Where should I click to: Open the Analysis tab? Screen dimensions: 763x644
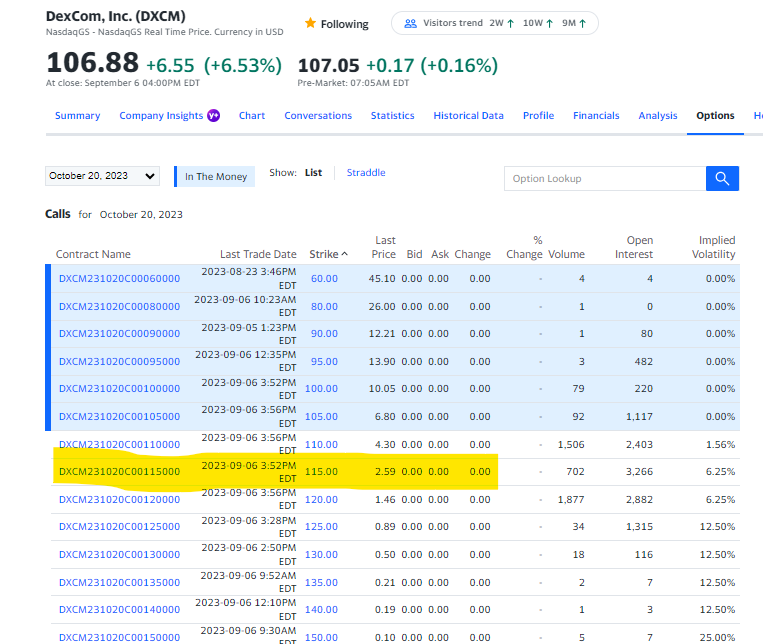(x=657, y=115)
